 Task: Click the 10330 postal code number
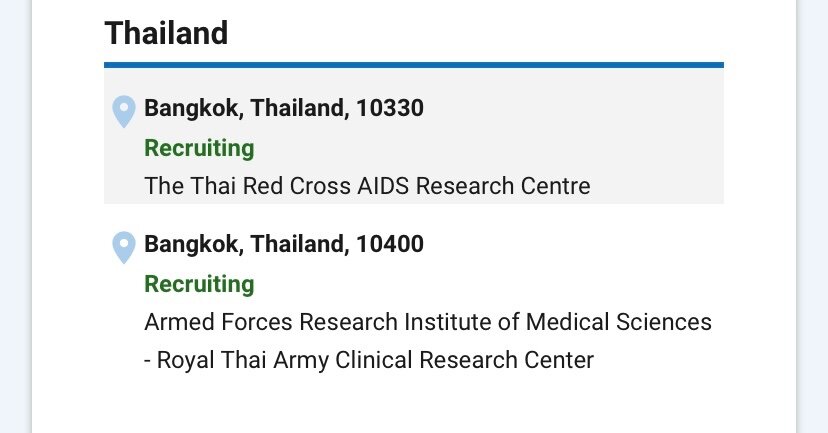point(390,108)
